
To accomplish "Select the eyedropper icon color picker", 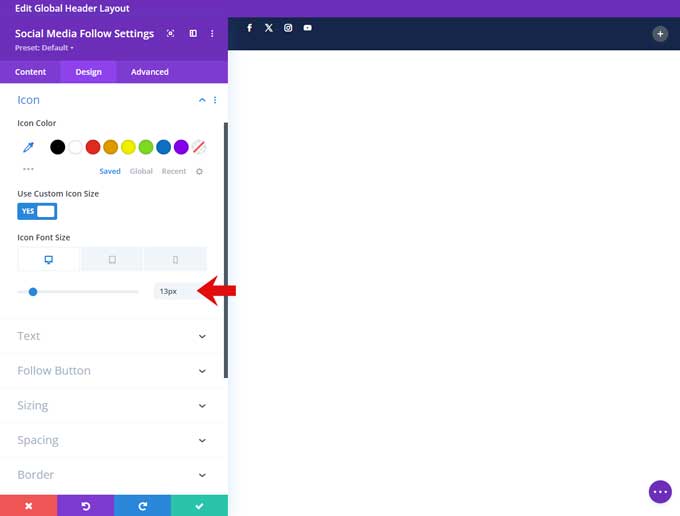I will pyautogui.click(x=29, y=147).
